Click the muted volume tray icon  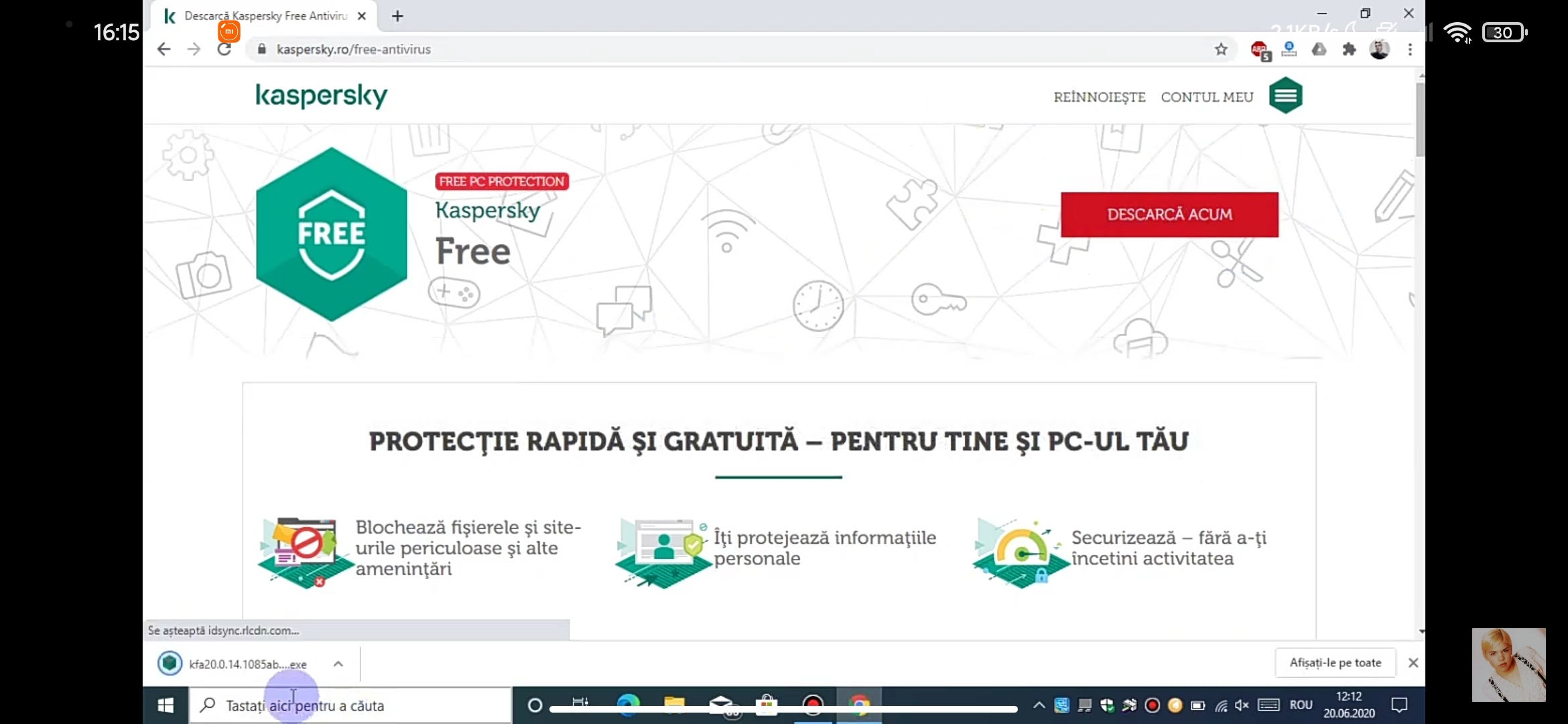click(x=1242, y=705)
